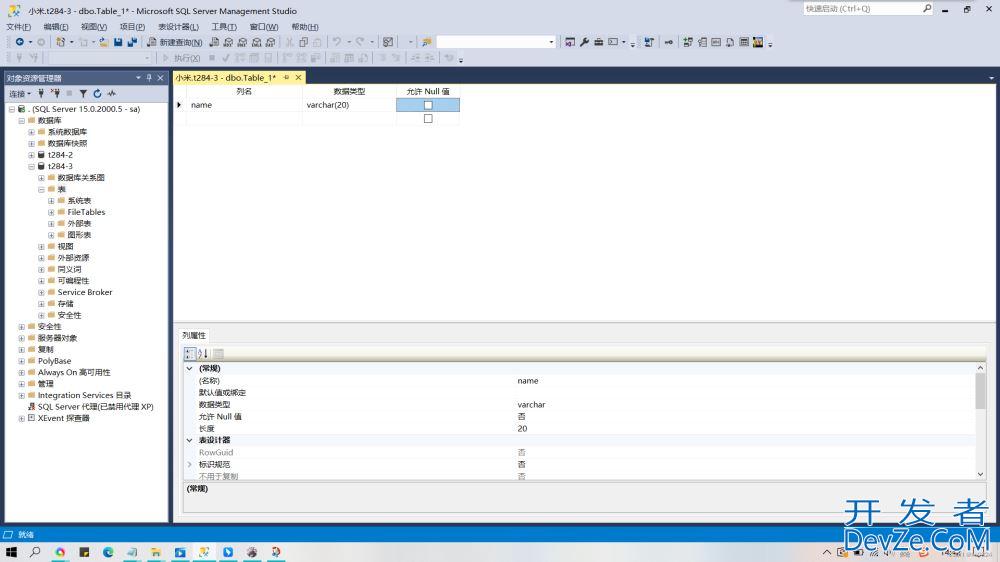The width and height of the screenshot is (1000, 562).
Task: Open the 连接 (Connect) dropdown
Action: pos(20,94)
